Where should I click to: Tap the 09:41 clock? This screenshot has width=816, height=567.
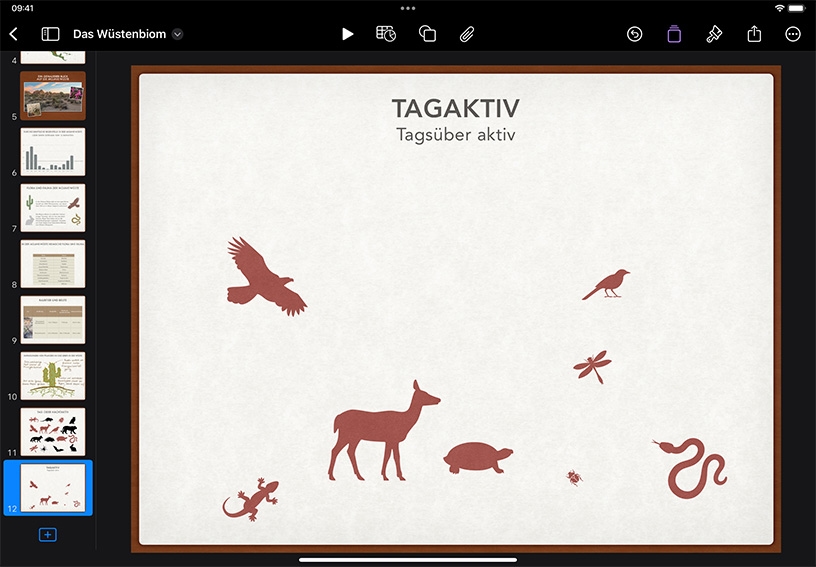(x=22, y=8)
